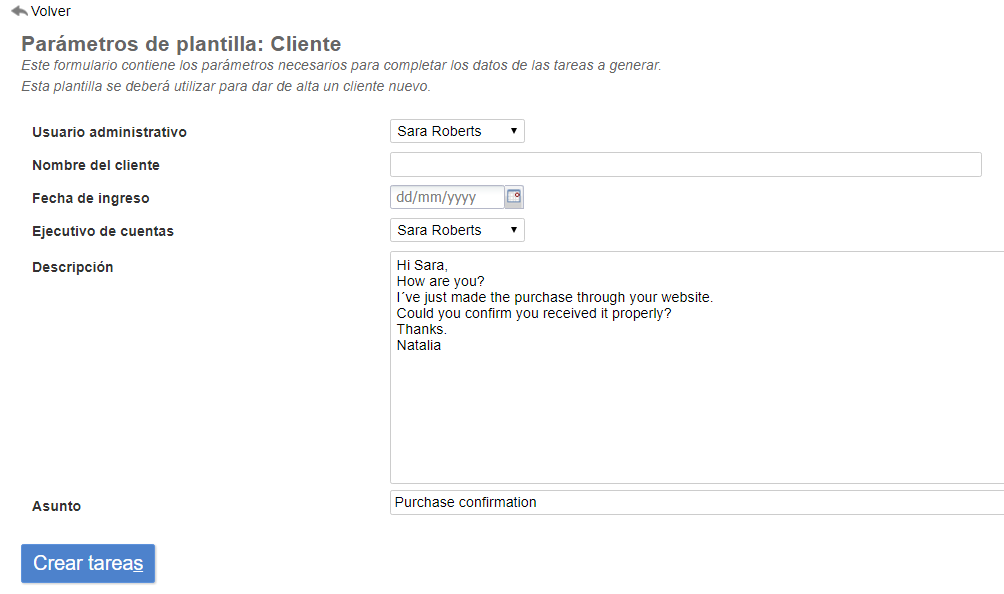Click the 'Could you confirm' line in description
This screenshot has width=1004, height=594.
(x=533, y=313)
